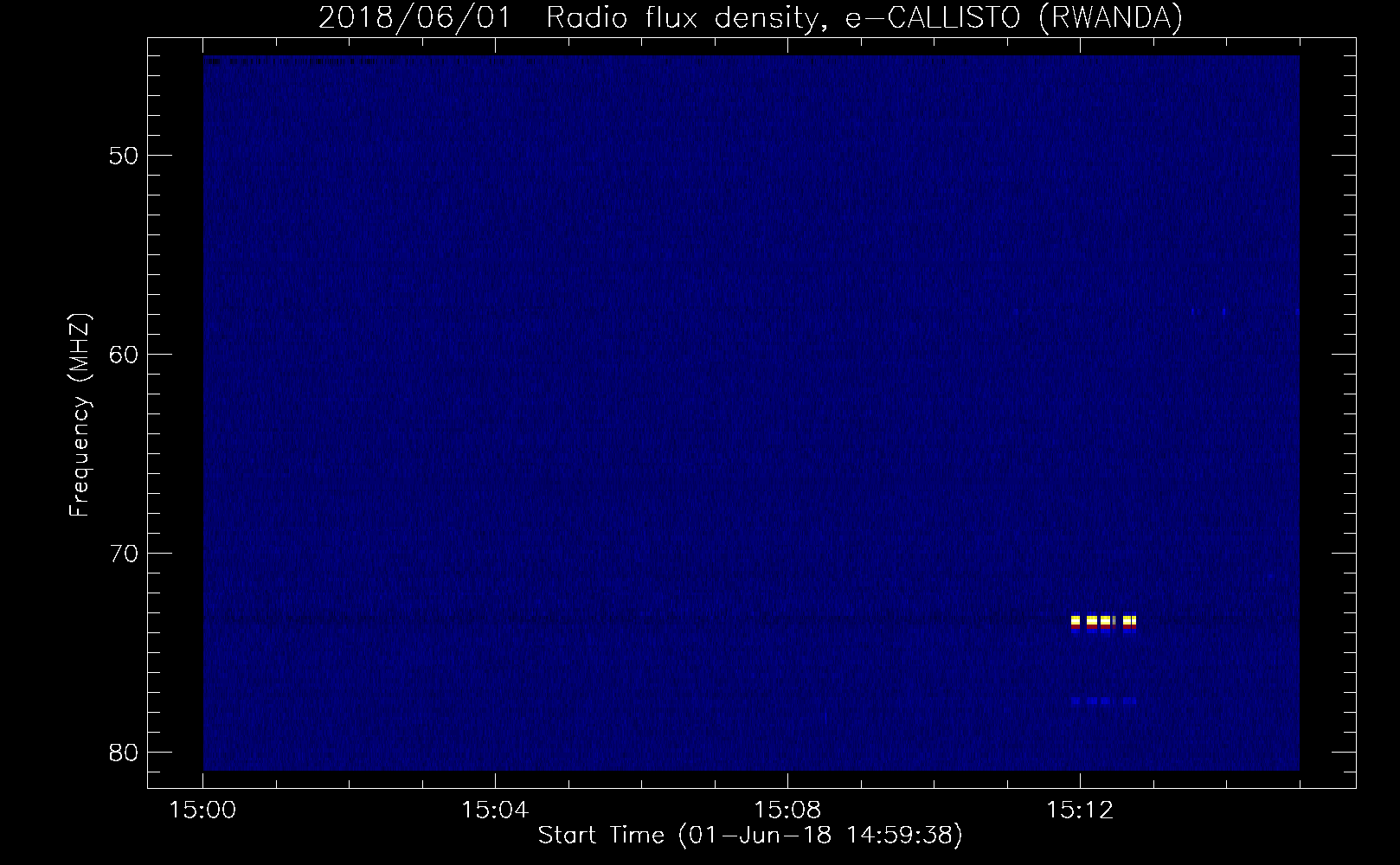This screenshot has height=865, width=1400.
Task: Select the 15:04 time tick label
Action: click(495, 811)
